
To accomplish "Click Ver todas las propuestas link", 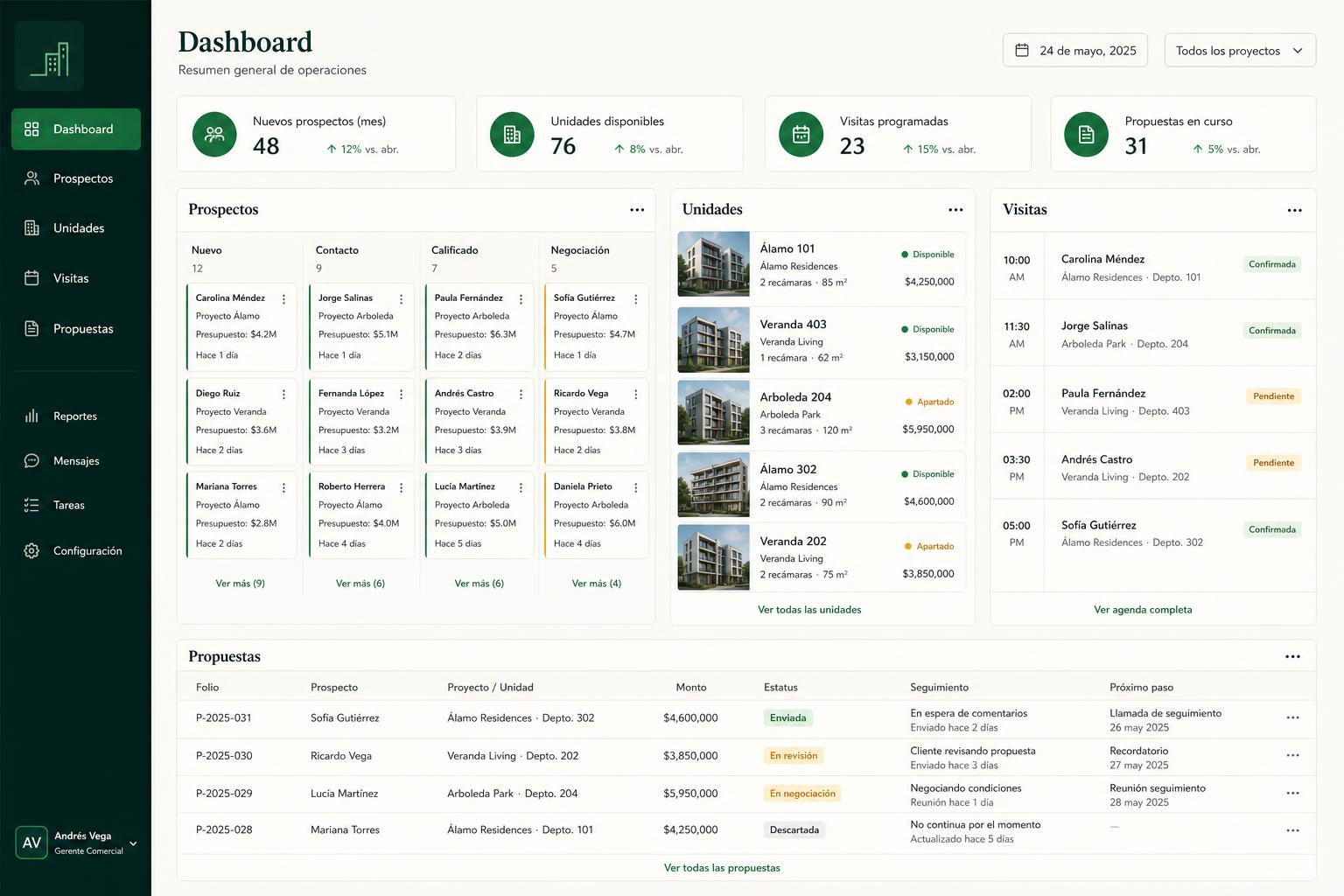I will point(722,868).
